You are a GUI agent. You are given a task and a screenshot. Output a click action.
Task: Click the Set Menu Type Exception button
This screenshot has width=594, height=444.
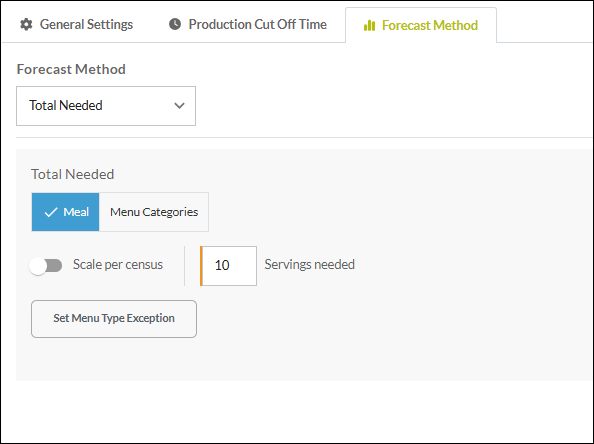(x=114, y=319)
